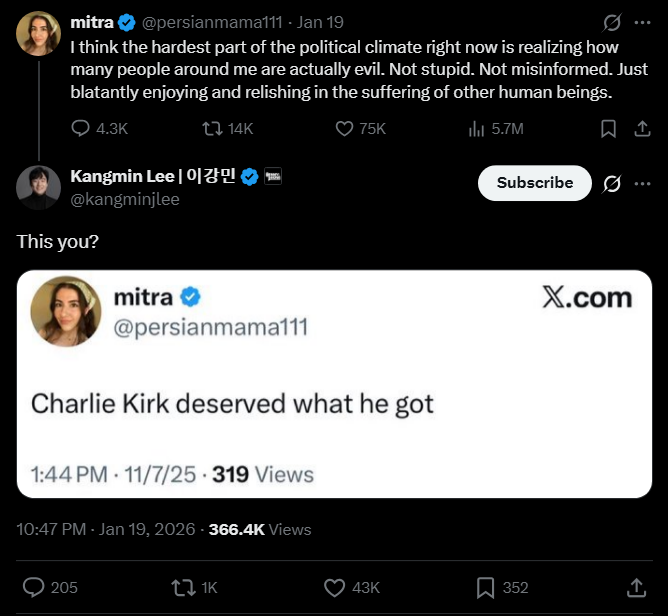View analytics of mitra's 5.7M-view post
The height and width of the screenshot is (616, 668).
pos(476,129)
